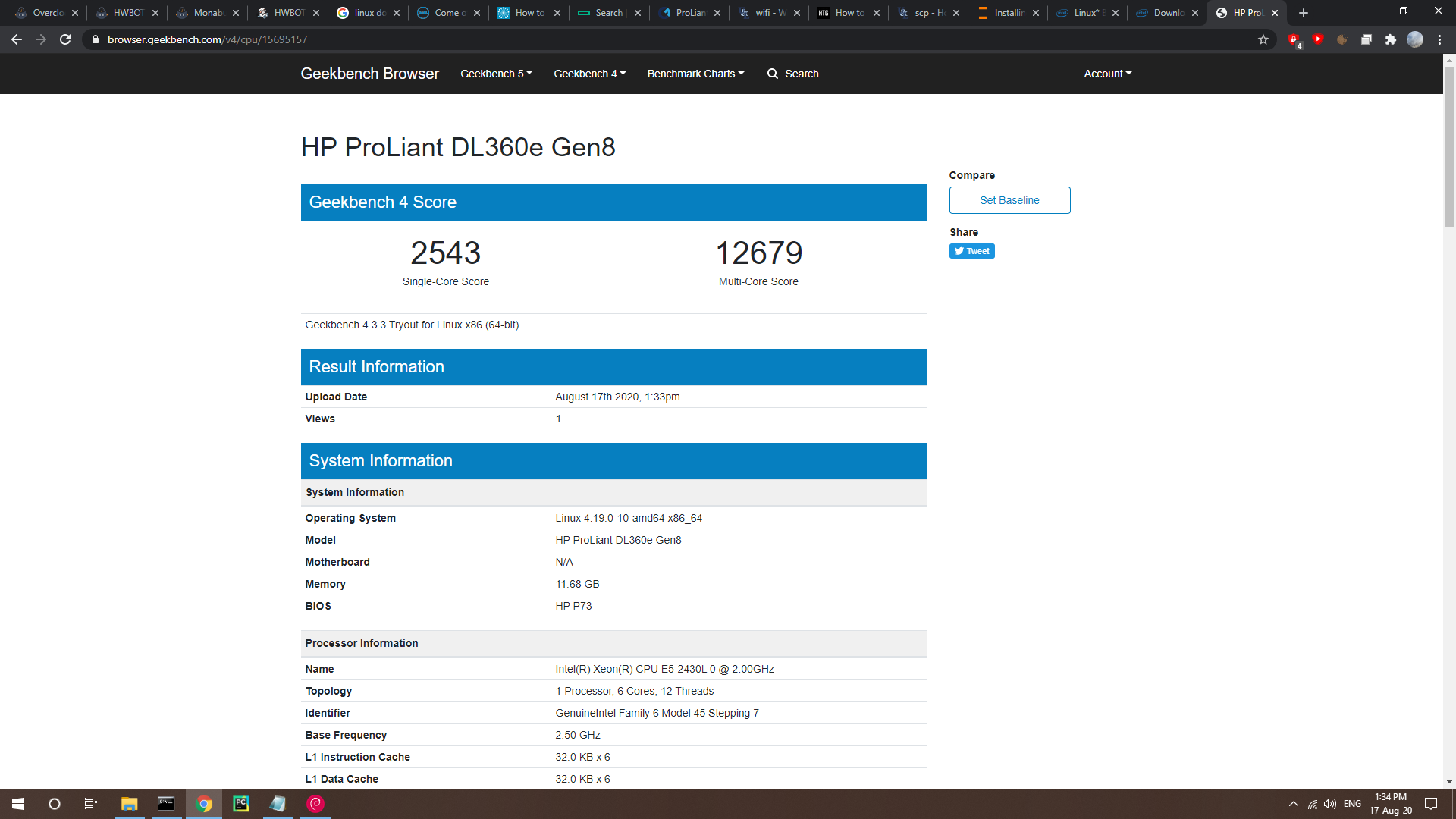This screenshot has width=1456, height=819.
Task: Close the HP ProLiant tab
Action: point(1275,13)
